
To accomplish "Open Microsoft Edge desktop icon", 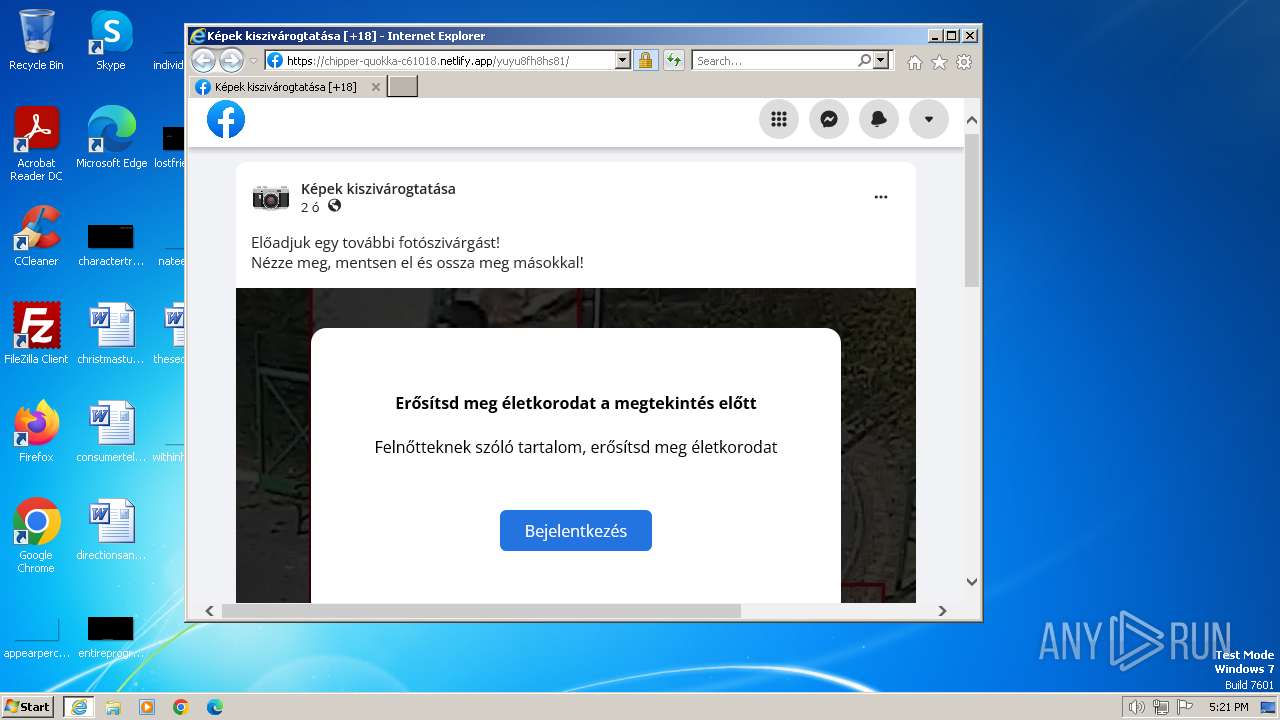I will pyautogui.click(x=111, y=137).
